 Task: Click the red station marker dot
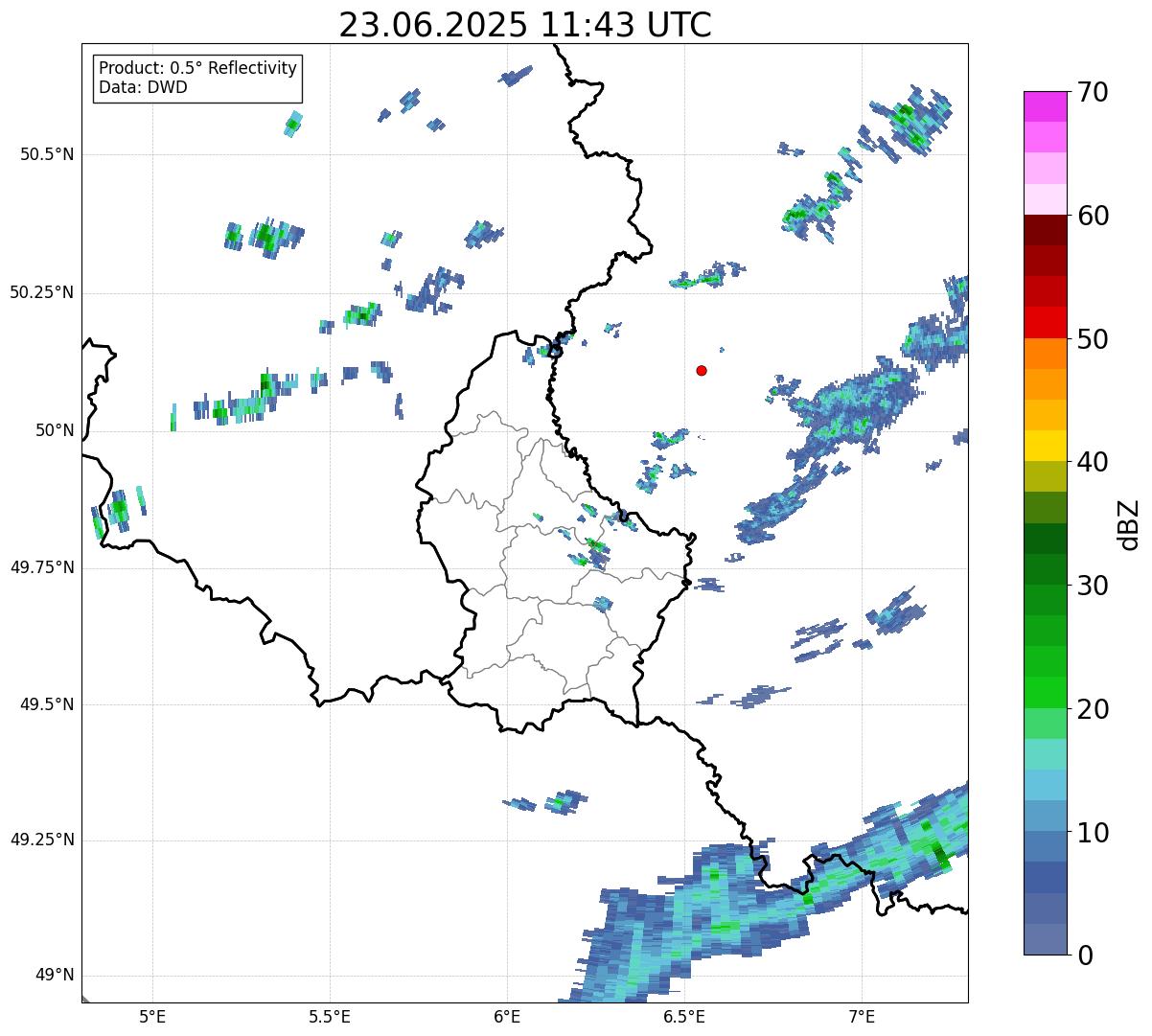point(702,371)
